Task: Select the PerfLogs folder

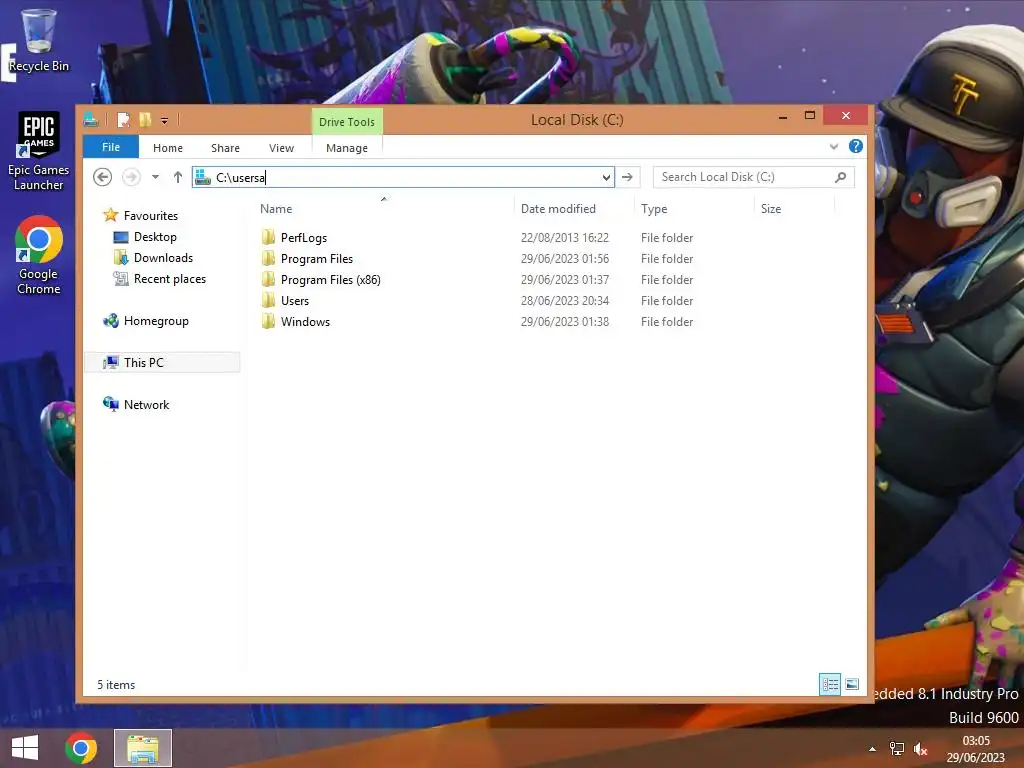Action: (x=304, y=238)
